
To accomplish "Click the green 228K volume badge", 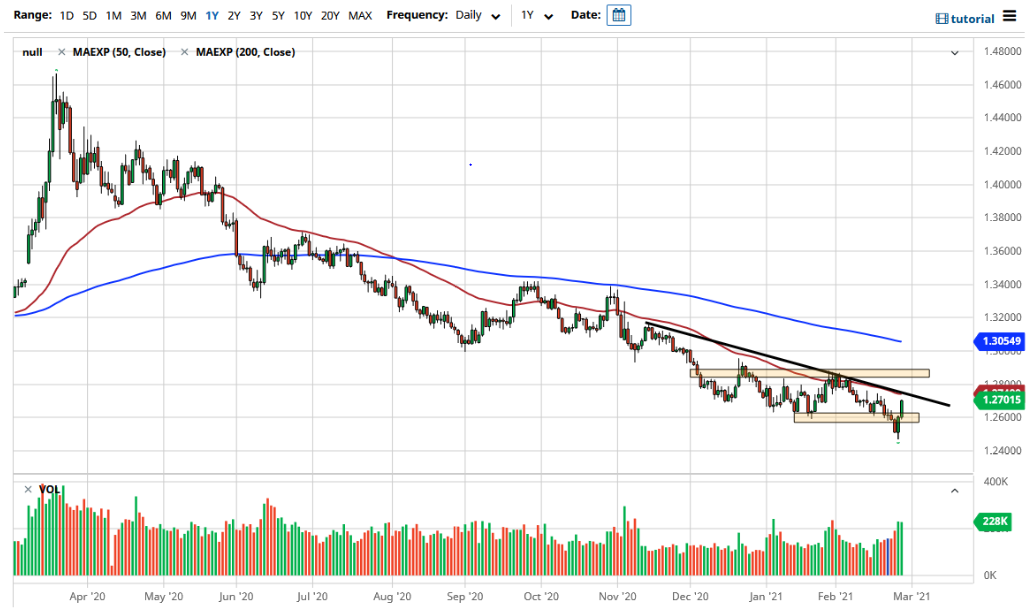I will [x=995, y=520].
